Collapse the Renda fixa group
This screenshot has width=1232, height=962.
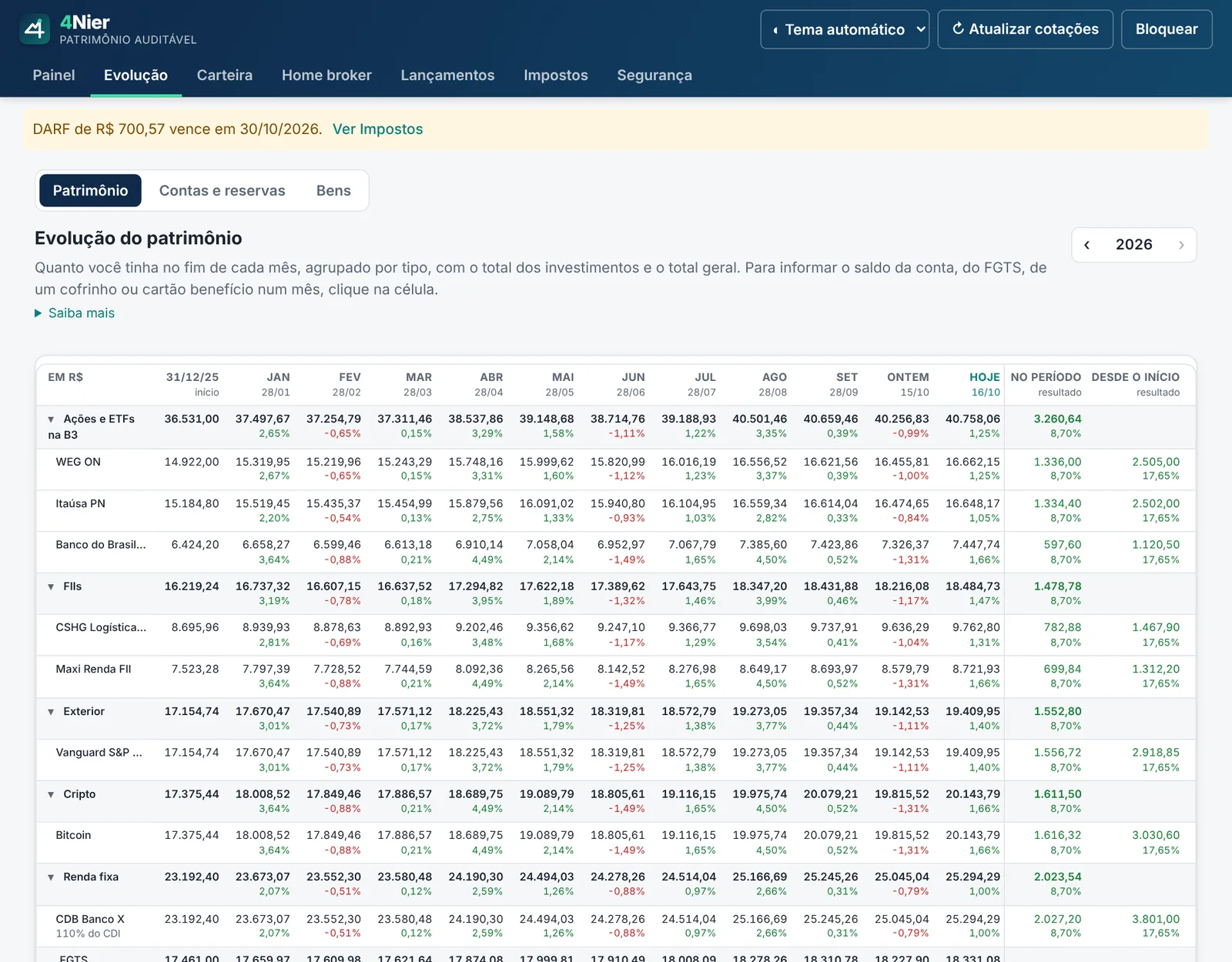pos(51,877)
